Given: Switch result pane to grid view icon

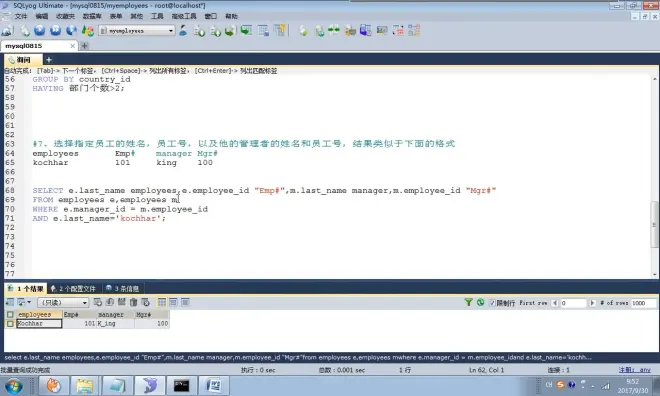Looking at the screenshot, I should coord(162,302).
